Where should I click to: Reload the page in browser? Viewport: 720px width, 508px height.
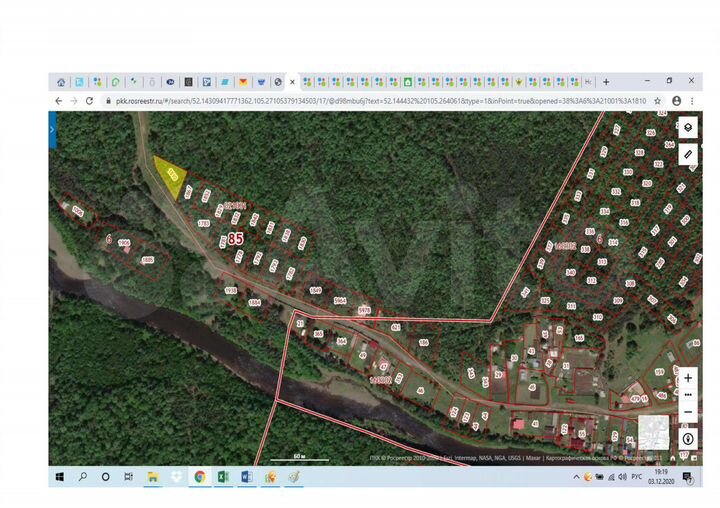89,101
